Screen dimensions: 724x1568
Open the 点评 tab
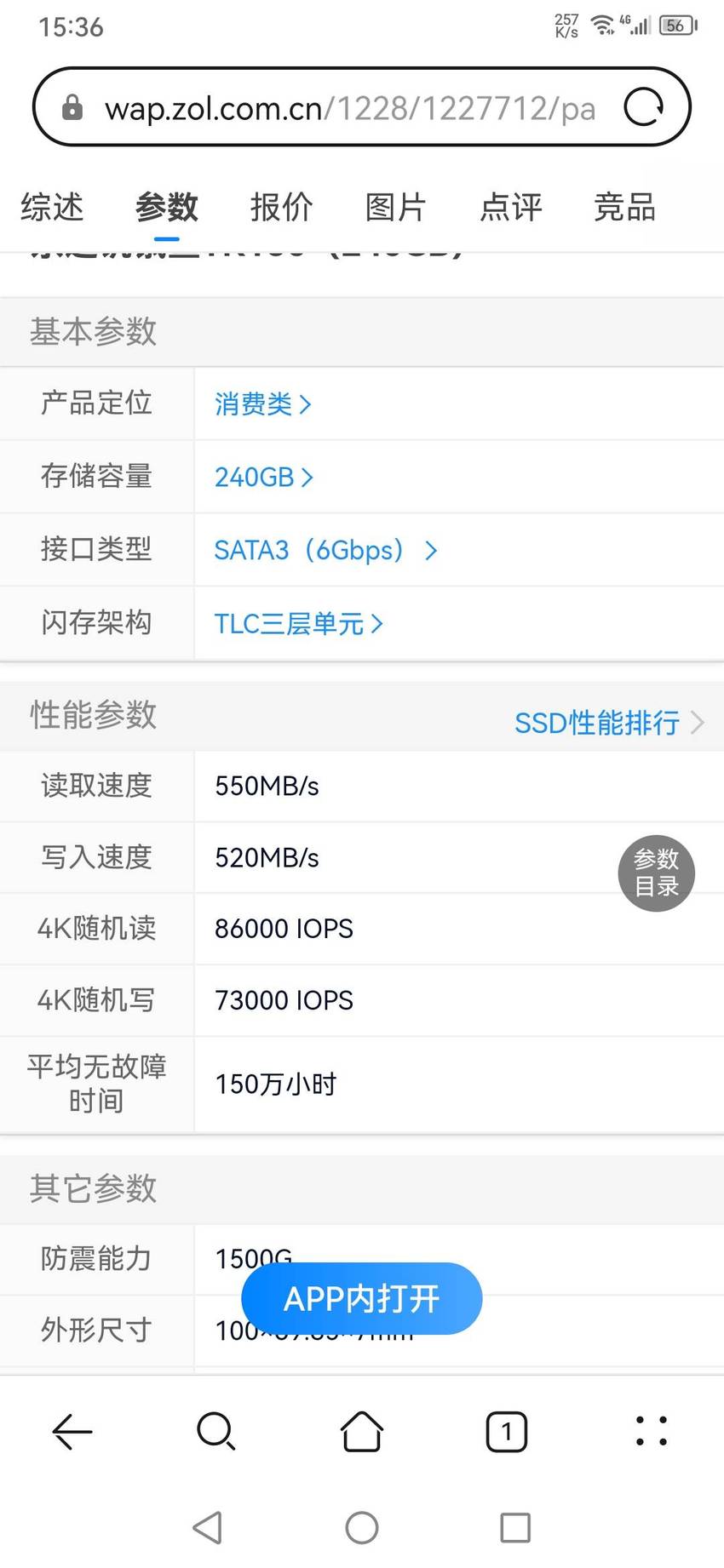tap(511, 207)
